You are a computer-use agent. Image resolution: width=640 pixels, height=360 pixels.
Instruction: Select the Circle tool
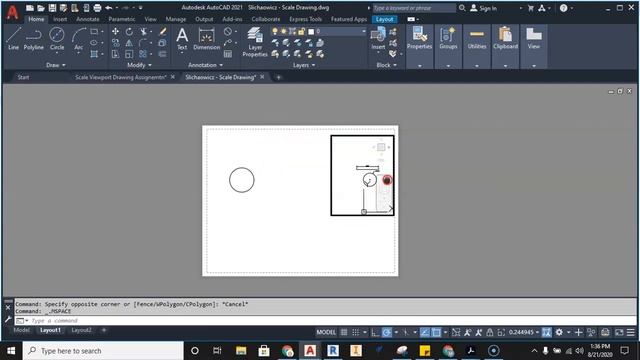coord(57,39)
